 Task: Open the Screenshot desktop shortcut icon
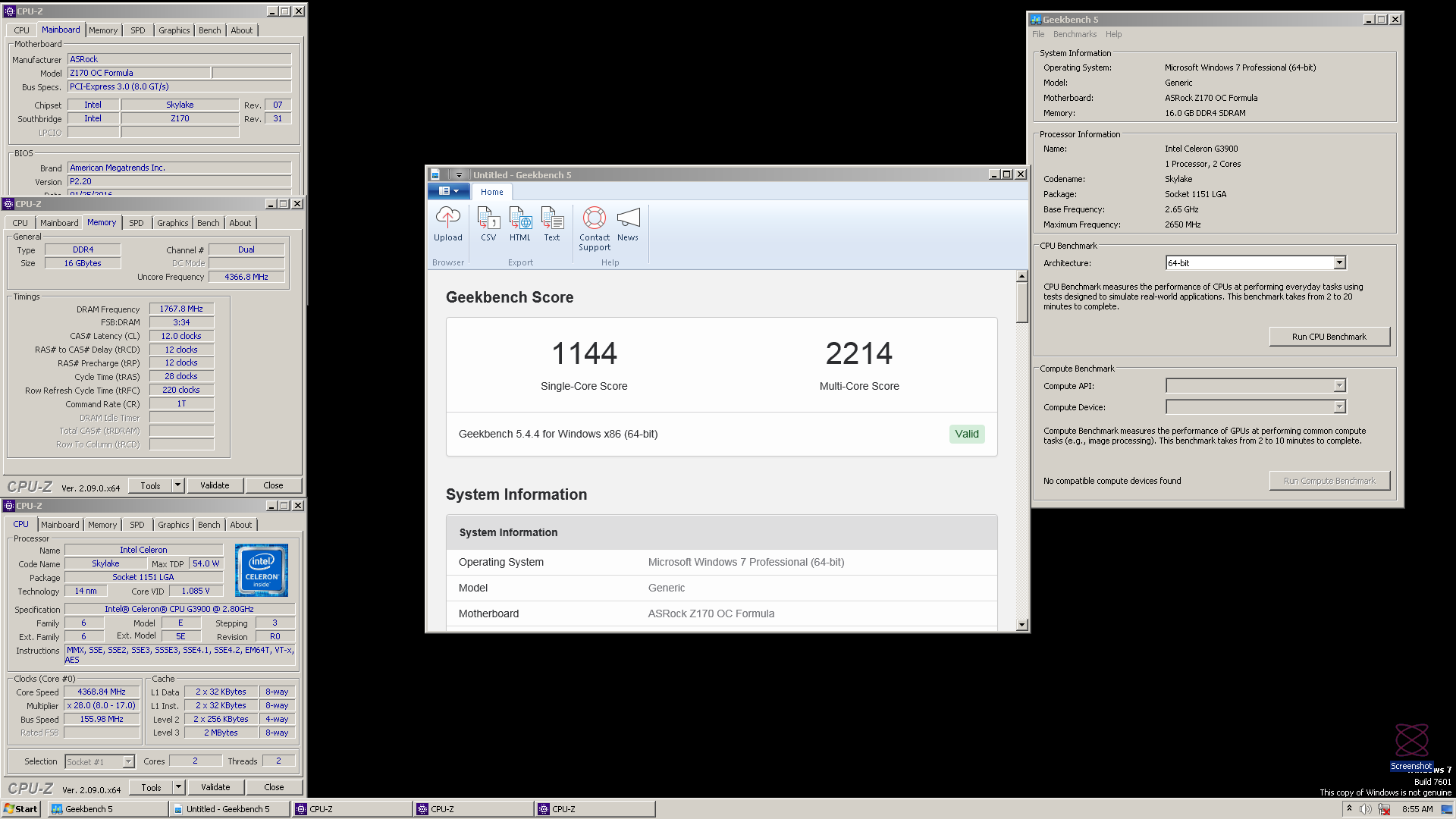tap(1411, 747)
